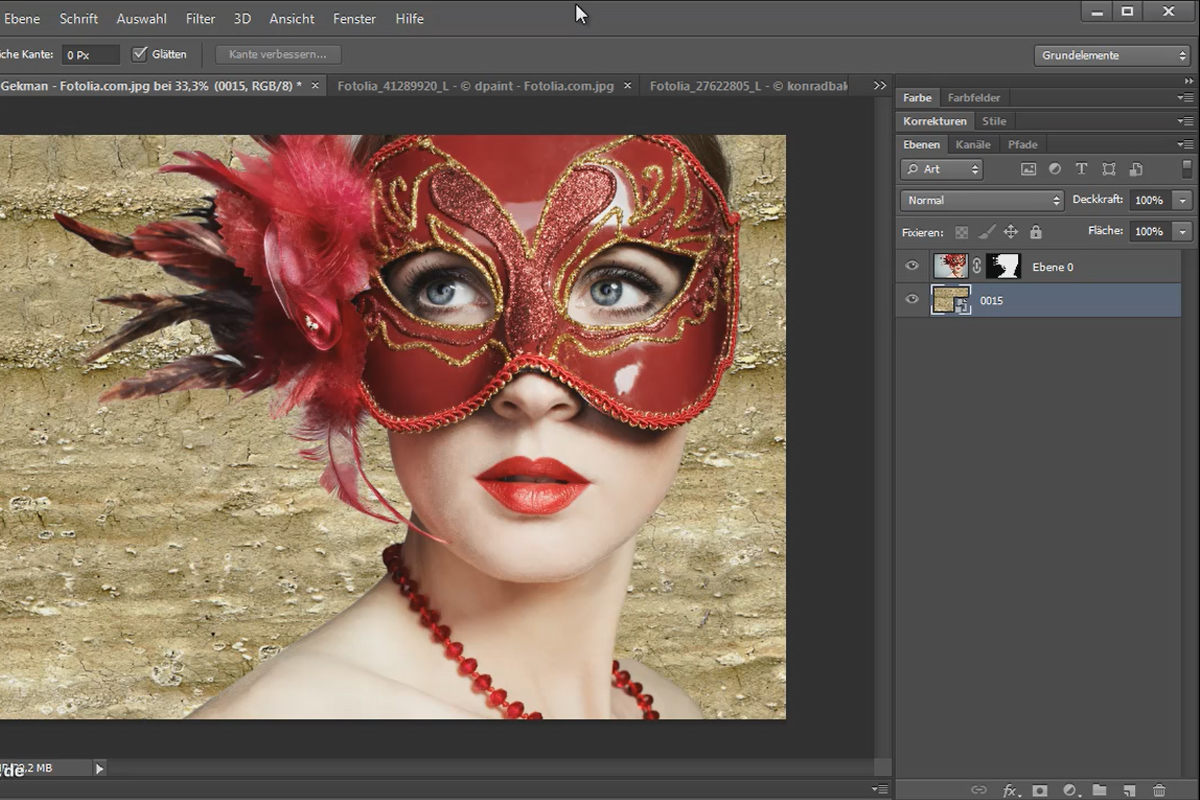Expand the Deckkraft opacity arrow
The height and width of the screenshot is (800, 1200).
(x=1183, y=200)
